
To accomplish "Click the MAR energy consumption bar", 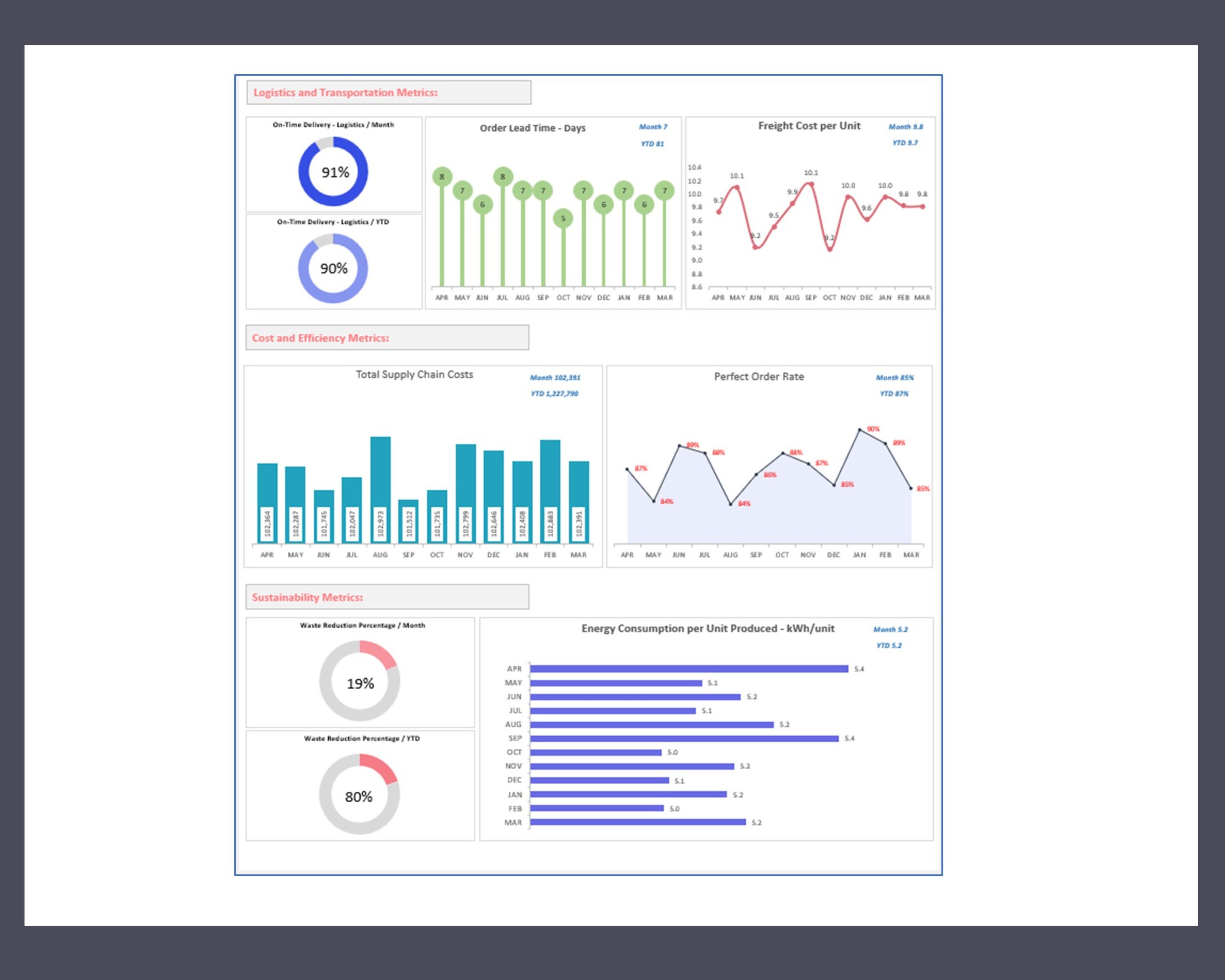I will (638, 822).
